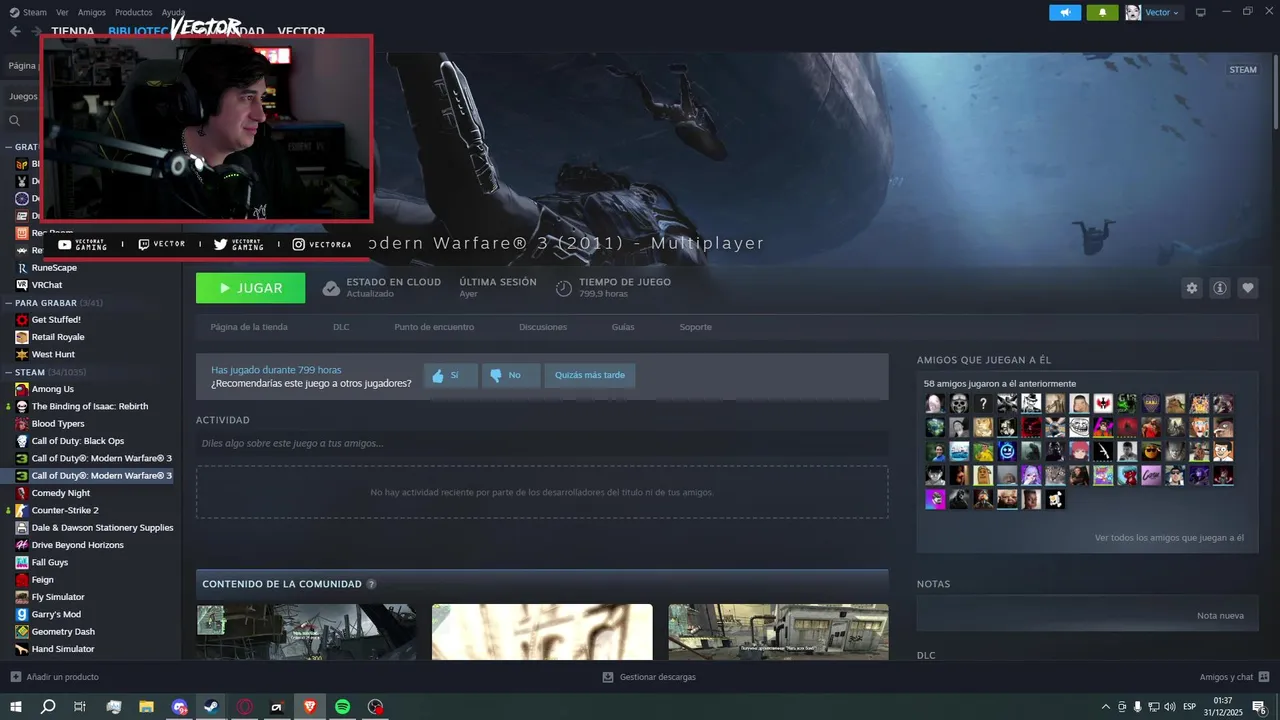Collapse the STEAM library category
Screen dimensions: 1280x720
(x=8, y=372)
